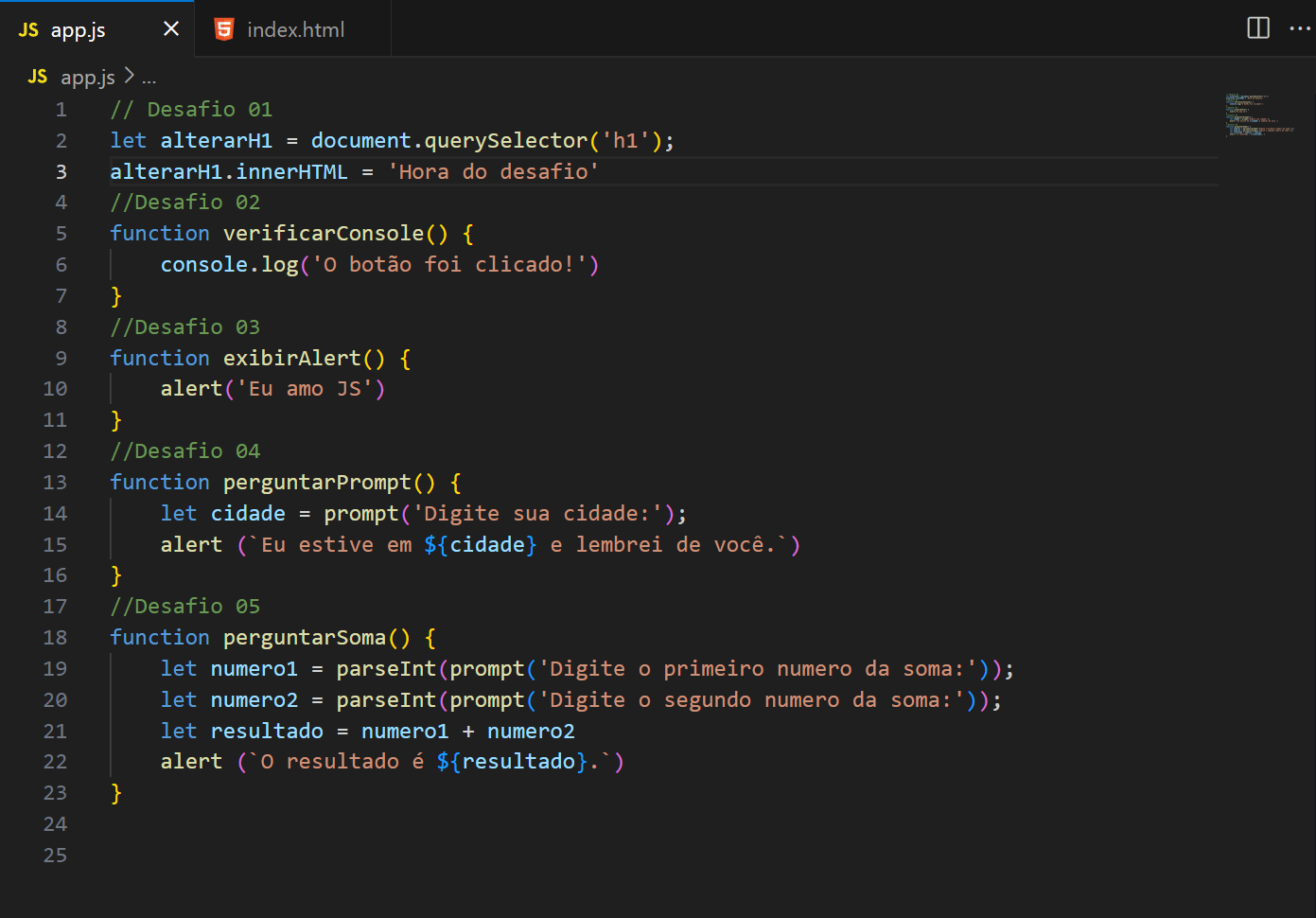Click function name 'exibirAlert'

(x=291, y=359)
